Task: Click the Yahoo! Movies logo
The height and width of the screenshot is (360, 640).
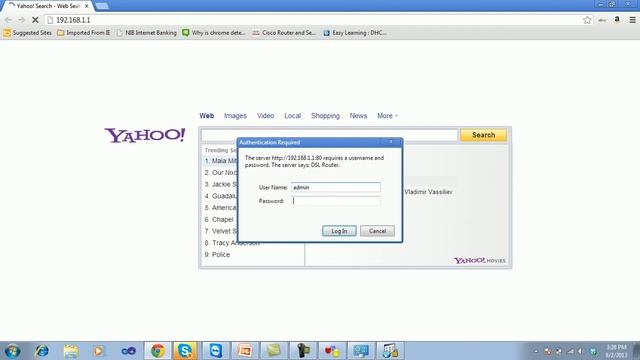Action: (480, 260)
